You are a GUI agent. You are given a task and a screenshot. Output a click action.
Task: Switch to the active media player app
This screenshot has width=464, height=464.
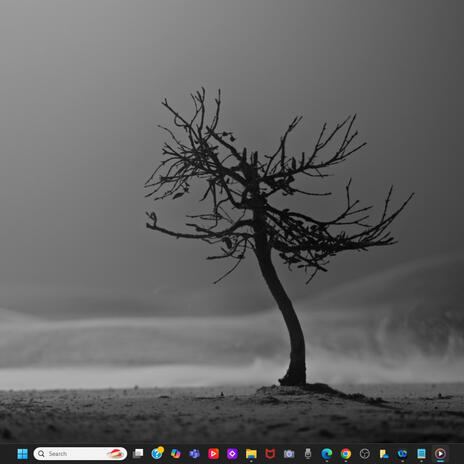coord(440,454)
